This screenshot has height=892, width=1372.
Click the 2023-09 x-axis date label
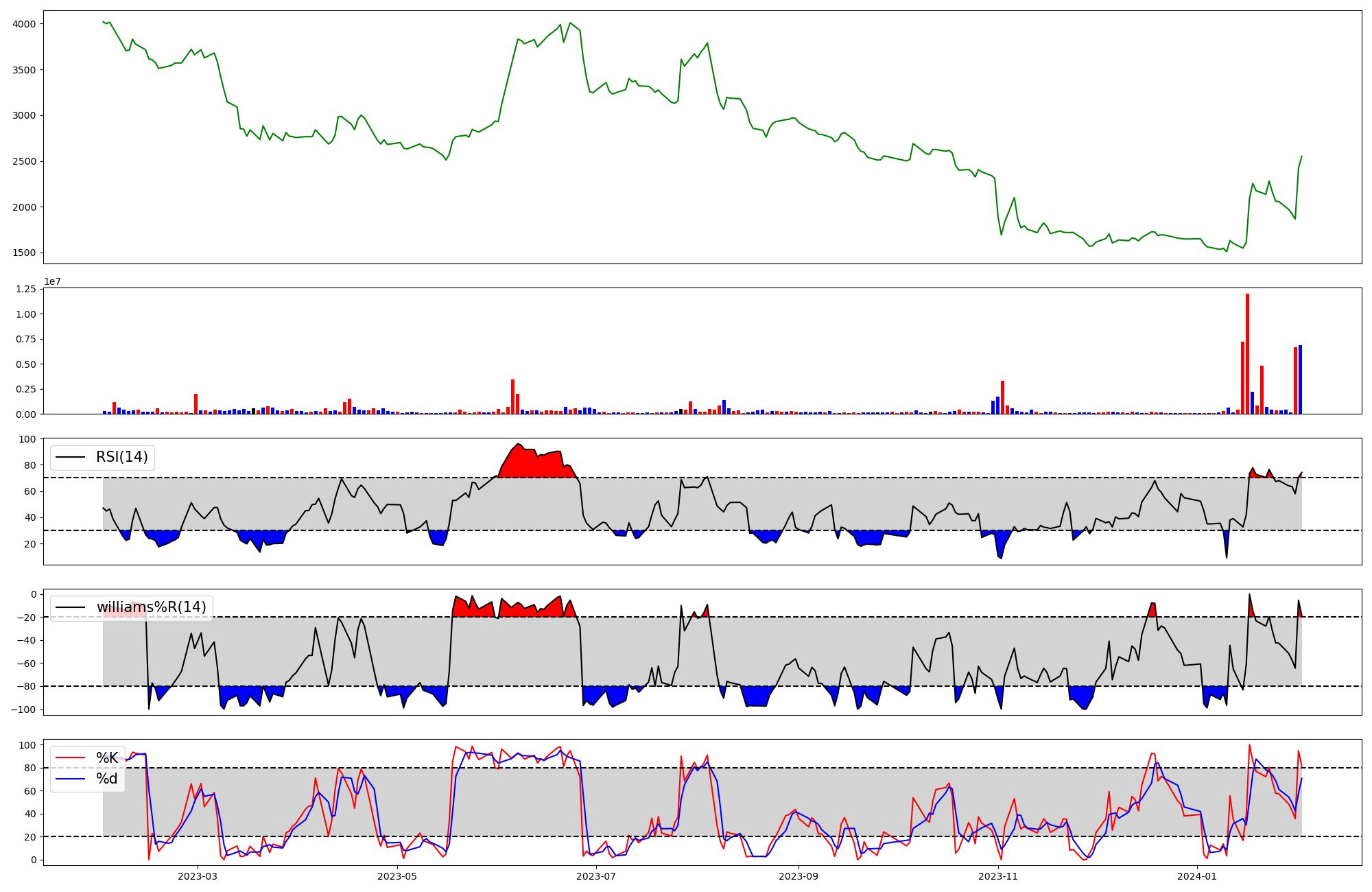click(799, 876)
